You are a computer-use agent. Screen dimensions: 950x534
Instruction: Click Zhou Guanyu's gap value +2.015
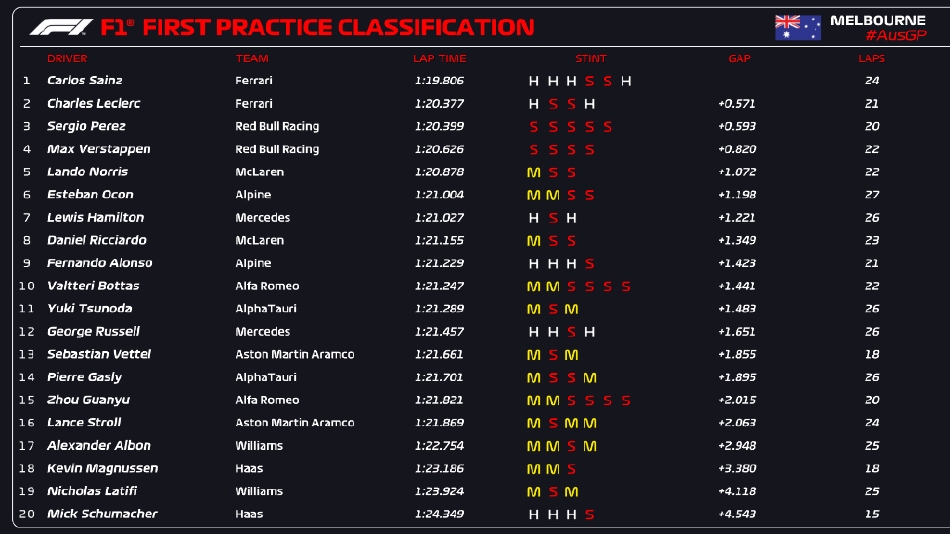[x=736, y=401]
